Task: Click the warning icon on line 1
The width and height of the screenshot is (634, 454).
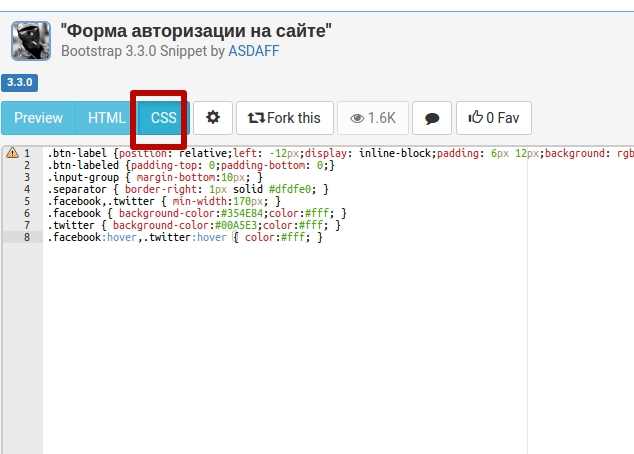Action: click(x=12, y=153)
